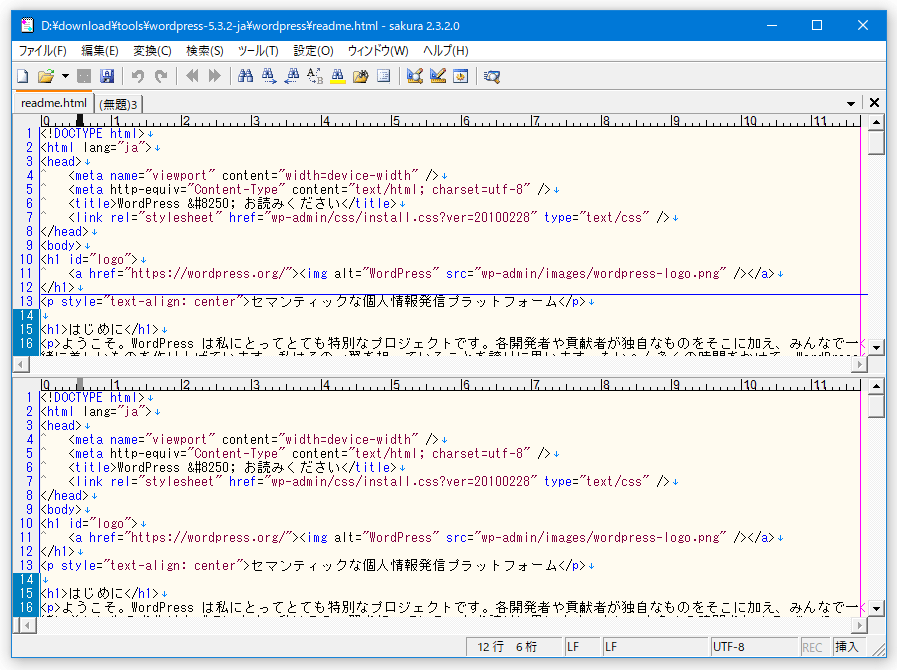Viewport: 897px width, 670px height.
Task: Open Replace with A-to-B icon
Action: tap(315, 76)
